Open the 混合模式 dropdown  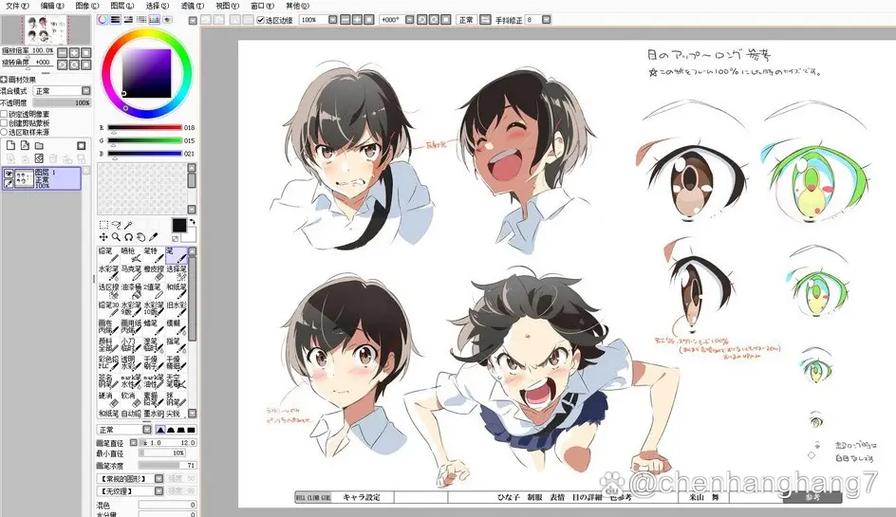point(62,91)
